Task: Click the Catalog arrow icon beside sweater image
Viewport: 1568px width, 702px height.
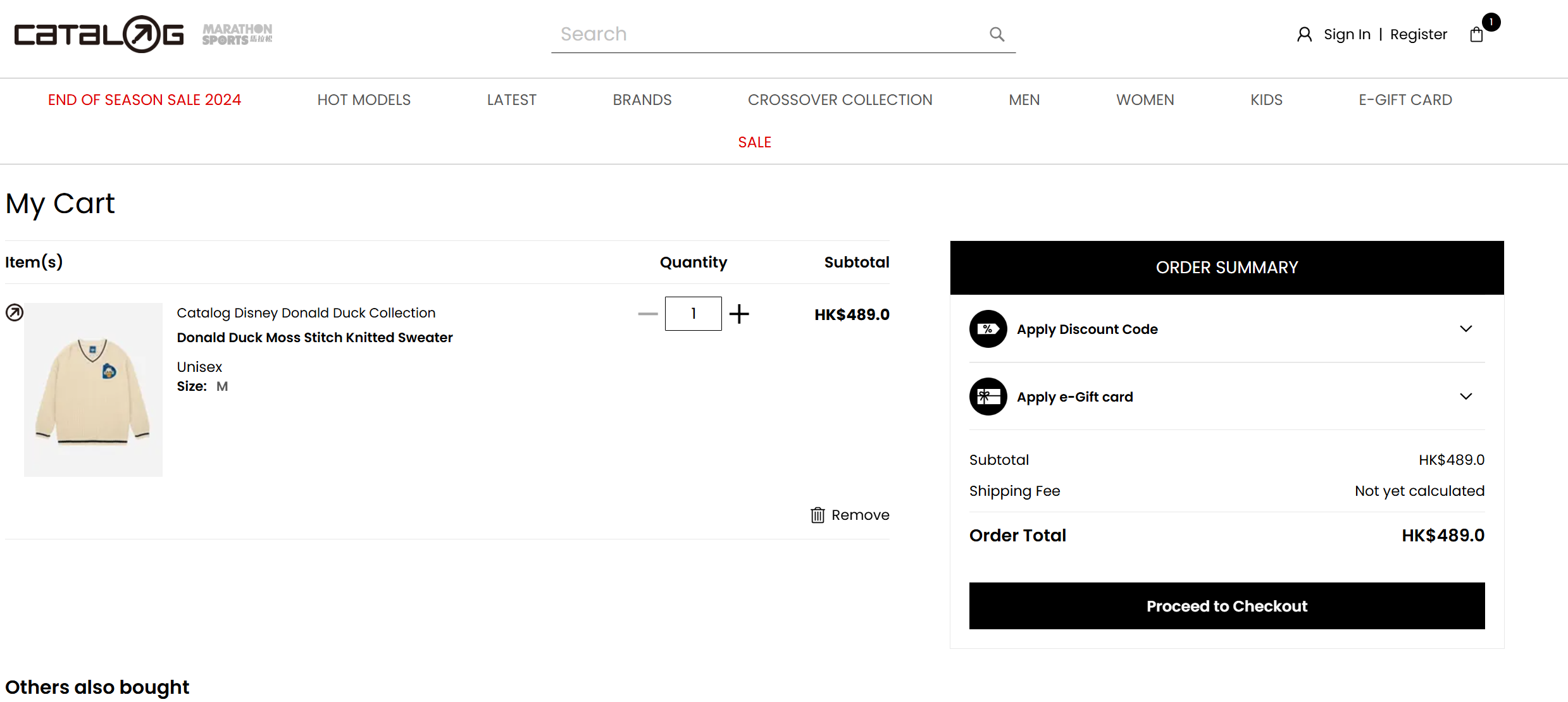Action: (x=15, y=312)
